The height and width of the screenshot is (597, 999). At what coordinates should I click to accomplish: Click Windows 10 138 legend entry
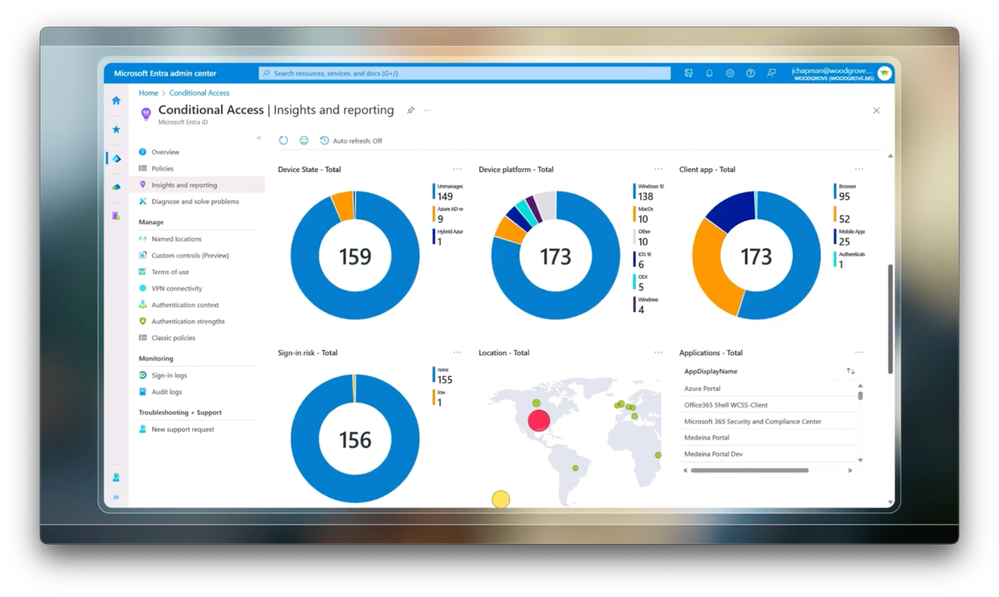coord(650,192)
